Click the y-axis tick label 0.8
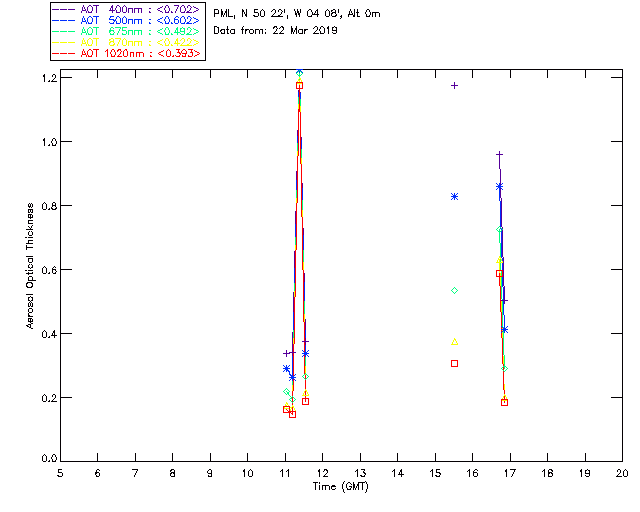Viewport: 640px width, 512px height. click(49, 205)
